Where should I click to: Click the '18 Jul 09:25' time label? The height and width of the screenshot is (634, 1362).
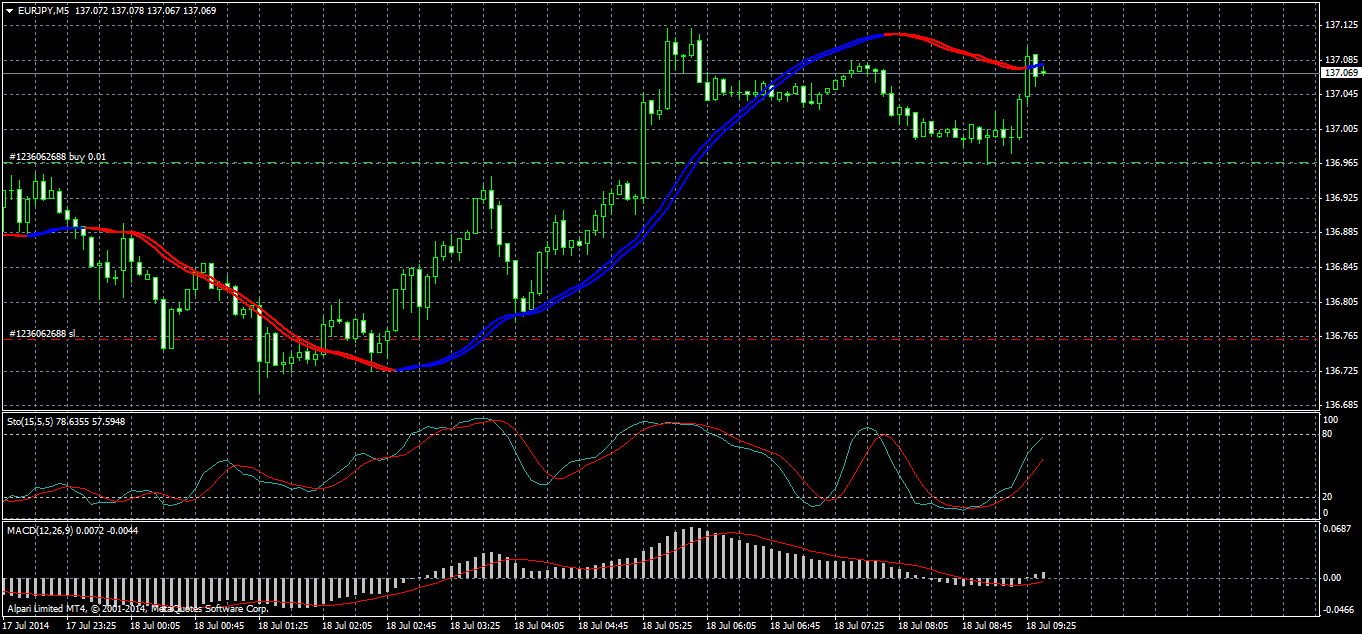pyautogui.click(x=1051, y=625)
